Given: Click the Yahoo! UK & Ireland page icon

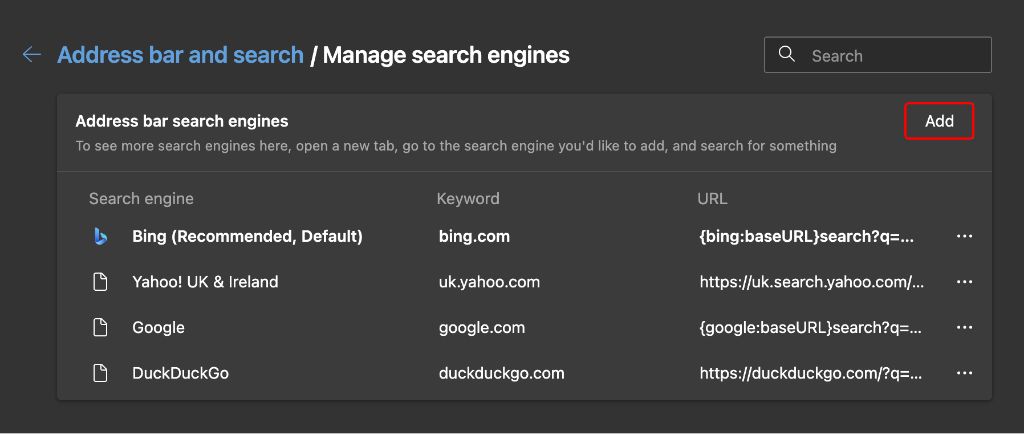Looking at the screenshot, I should (100, 282).
